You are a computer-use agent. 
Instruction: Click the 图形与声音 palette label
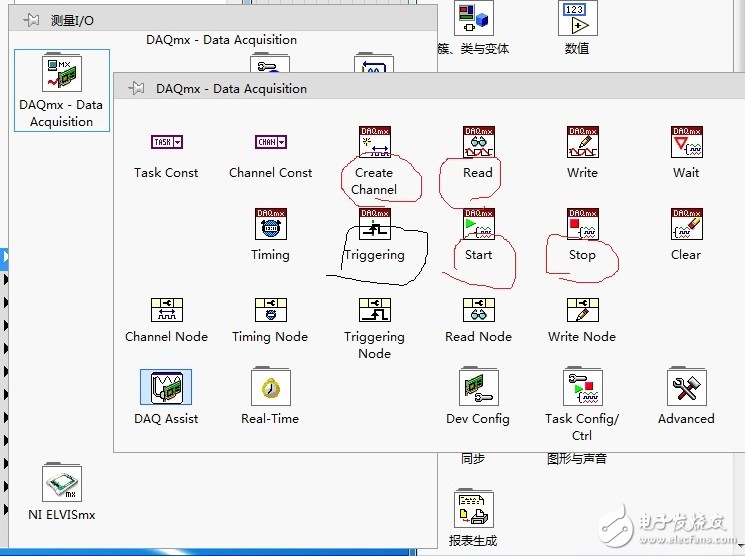click(x=577, y=458)
